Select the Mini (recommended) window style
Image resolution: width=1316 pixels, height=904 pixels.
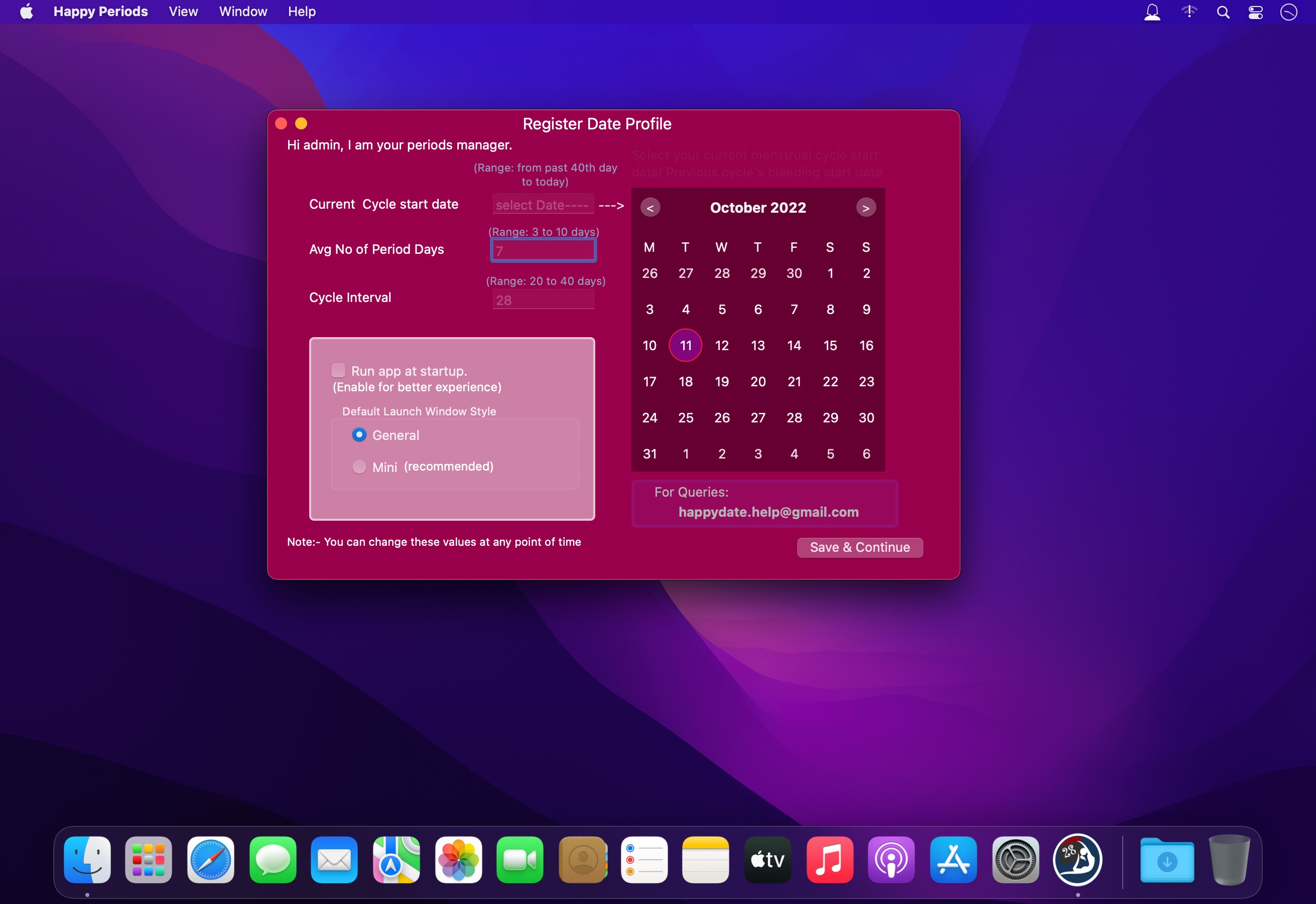(x=359, y=467)
